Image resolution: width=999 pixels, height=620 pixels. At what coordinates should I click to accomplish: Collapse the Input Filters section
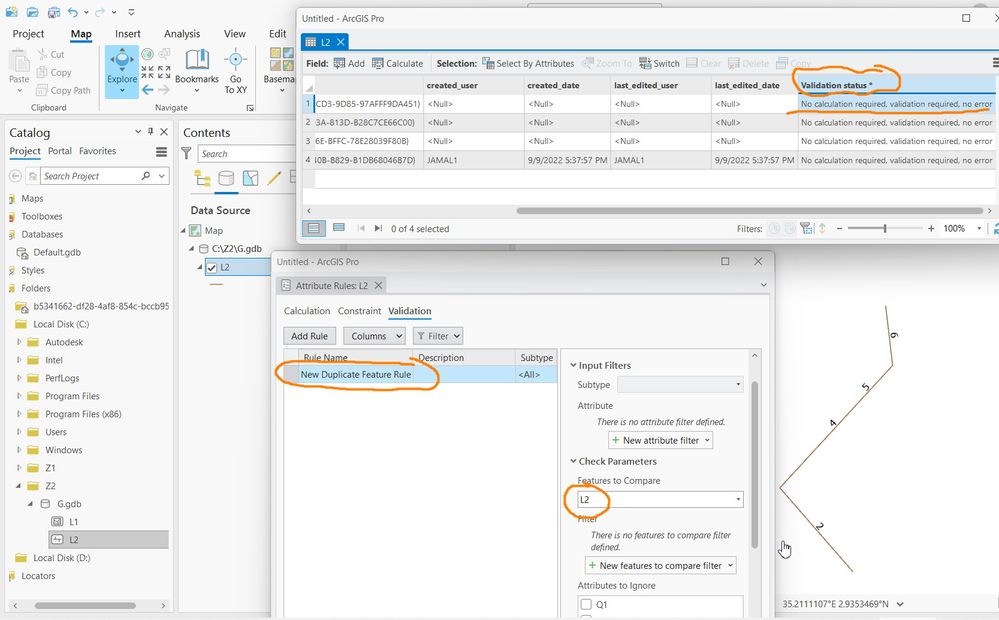tap(573, 365)
